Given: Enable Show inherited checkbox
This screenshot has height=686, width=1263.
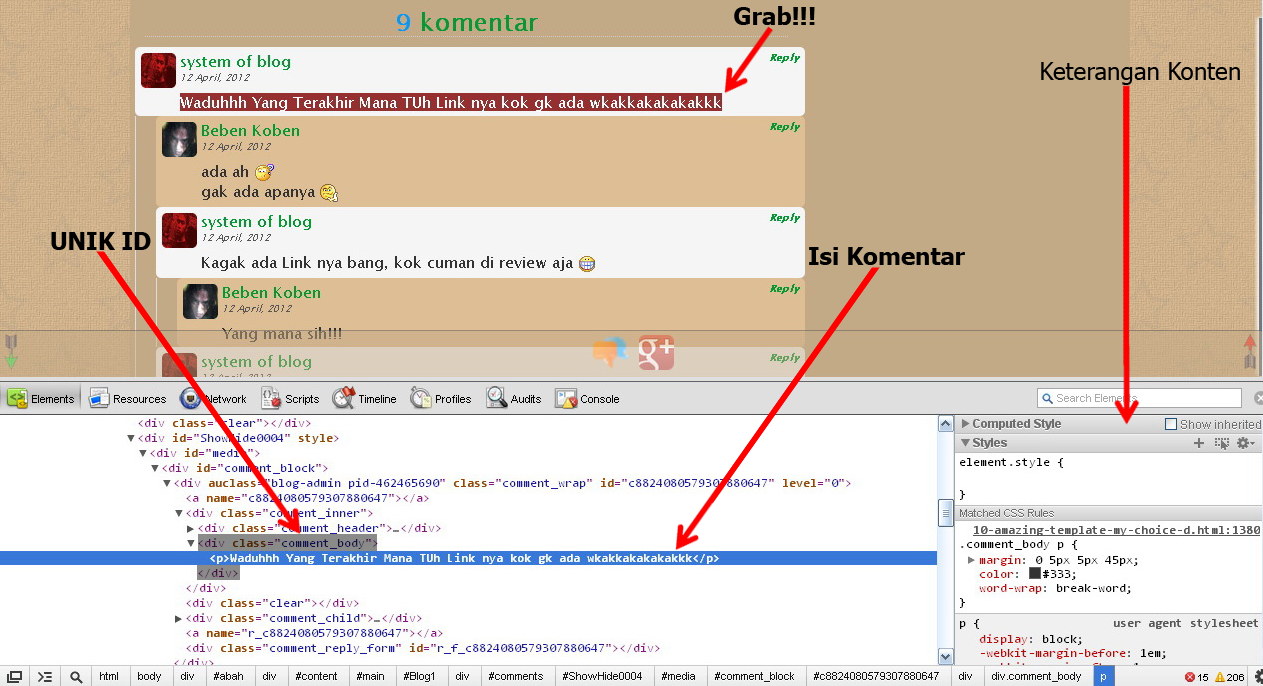Looking at the screenshot, I should tap(1171, 424).
